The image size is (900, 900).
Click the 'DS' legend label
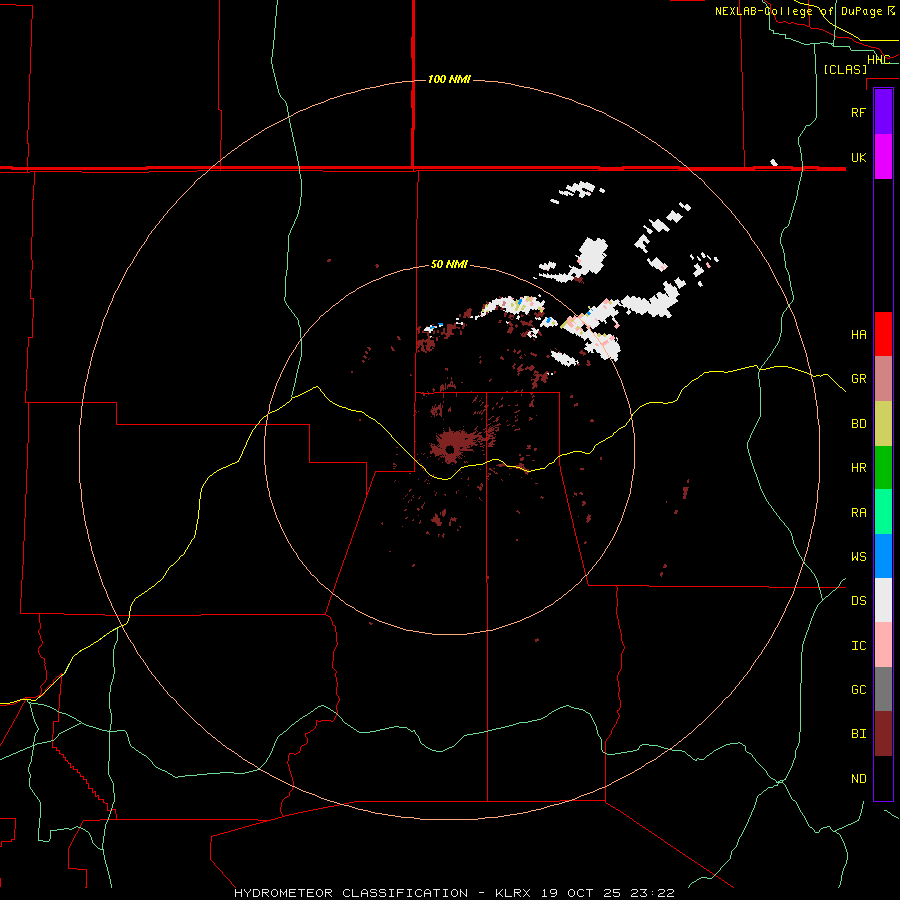click(x=858, y=601)
